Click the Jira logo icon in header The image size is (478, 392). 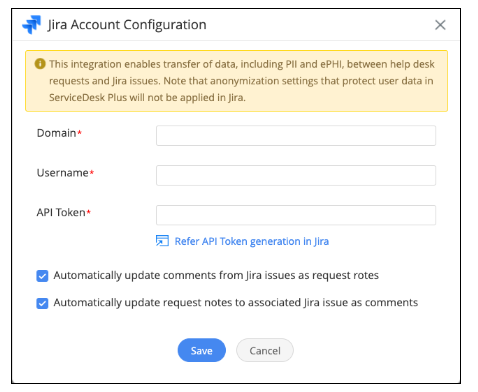coord(32,25)
